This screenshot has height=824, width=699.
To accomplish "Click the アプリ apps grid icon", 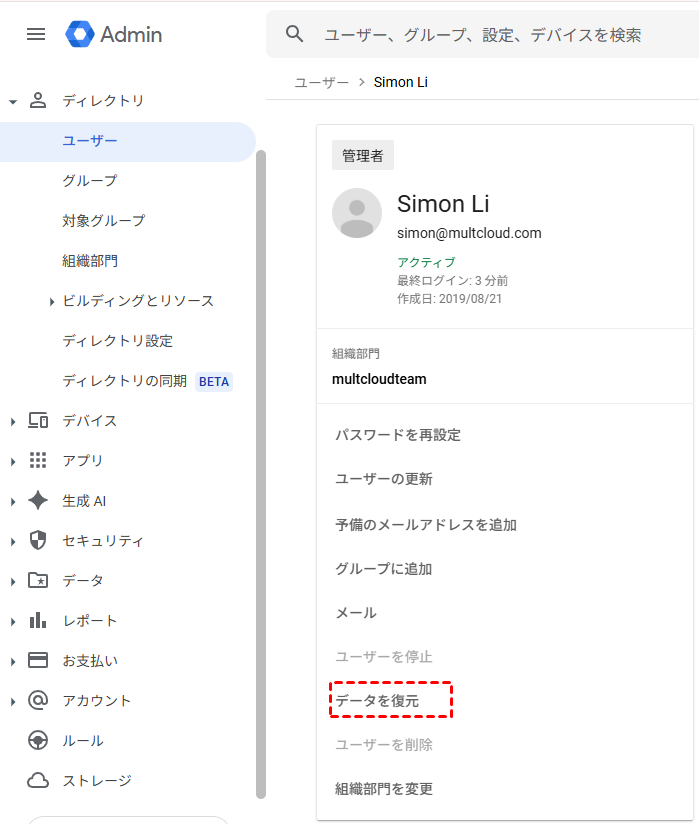I will tap(38, 461).
